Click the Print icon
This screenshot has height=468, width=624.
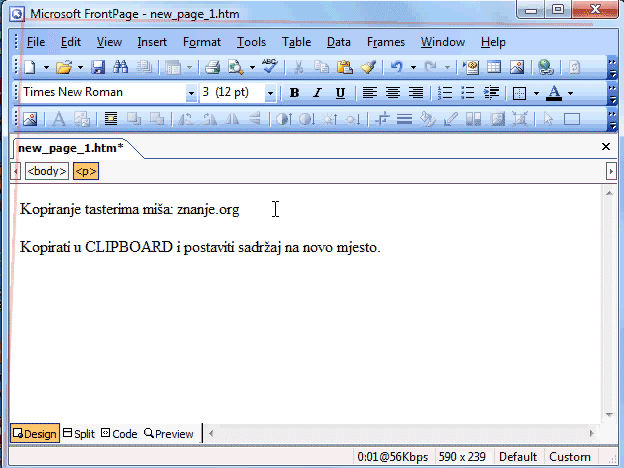coord(212,67)
